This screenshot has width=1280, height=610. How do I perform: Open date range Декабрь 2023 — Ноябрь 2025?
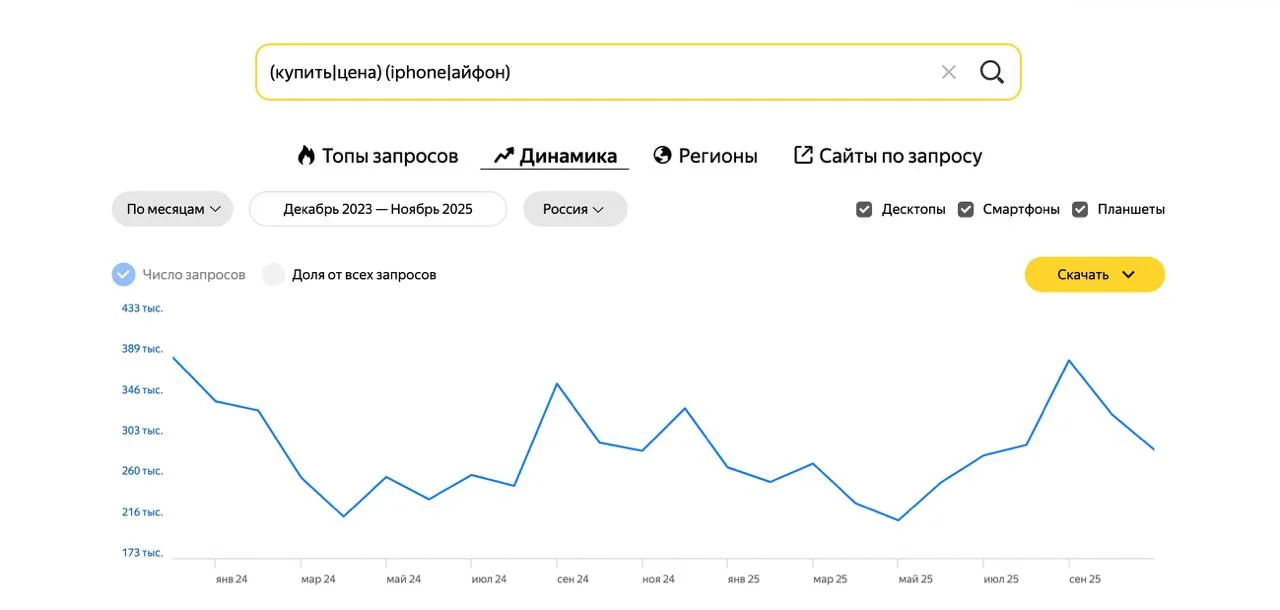377,209
